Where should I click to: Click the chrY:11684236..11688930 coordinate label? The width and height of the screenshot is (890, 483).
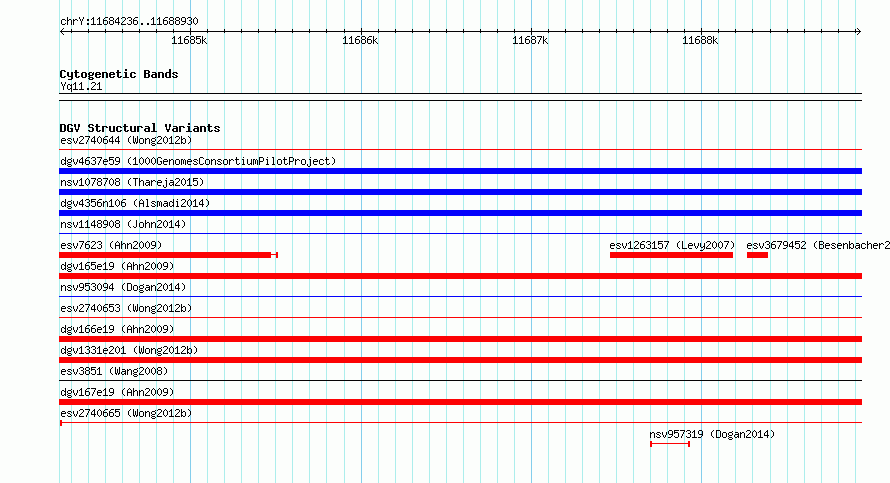click(x=129, y=22)
